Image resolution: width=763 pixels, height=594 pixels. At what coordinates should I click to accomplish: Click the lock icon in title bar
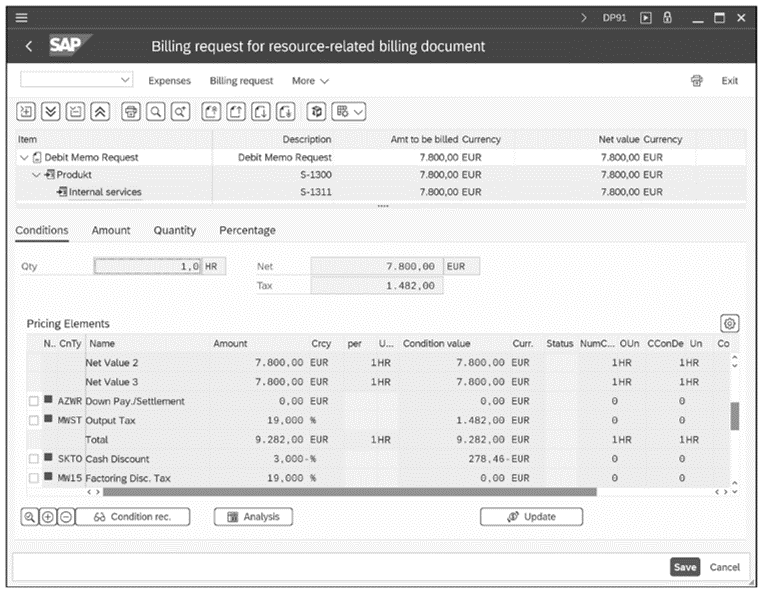[x=667, y=18]
